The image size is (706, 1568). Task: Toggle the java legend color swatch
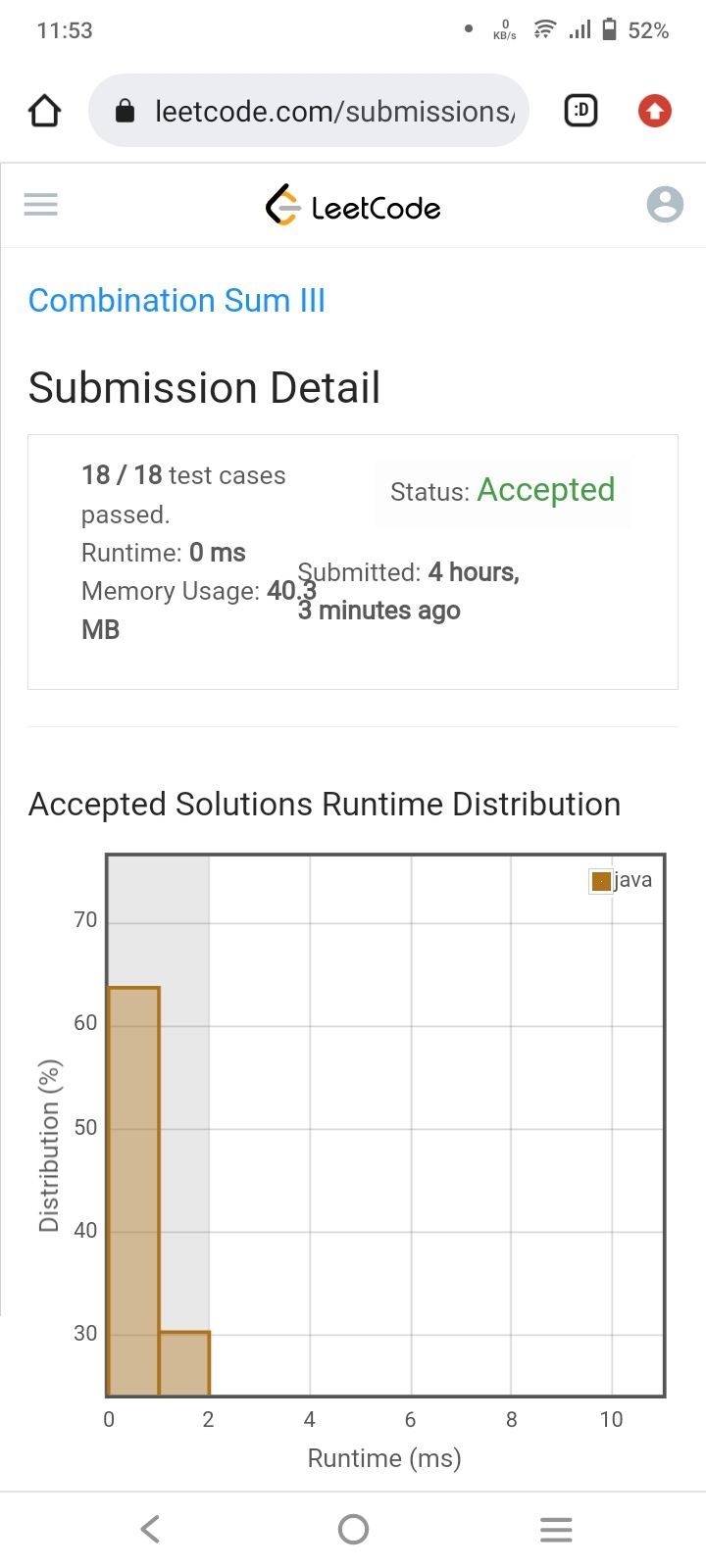tap(601, 881)
